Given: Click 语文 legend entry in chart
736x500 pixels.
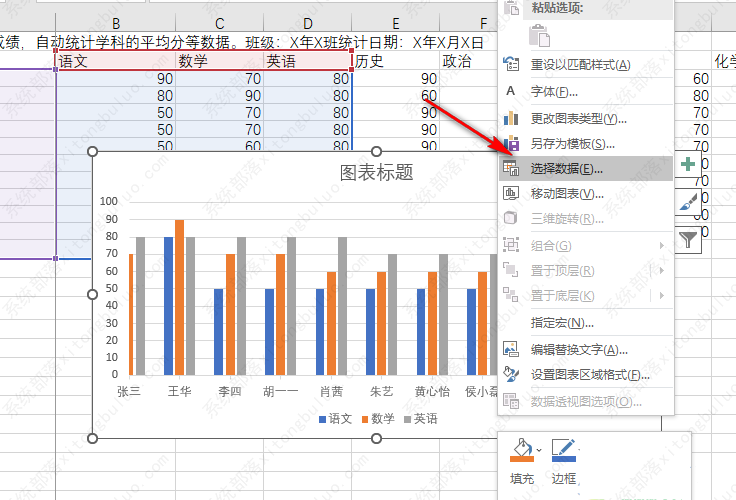Looking at the screenshot, I should click(x=335, y=419).
